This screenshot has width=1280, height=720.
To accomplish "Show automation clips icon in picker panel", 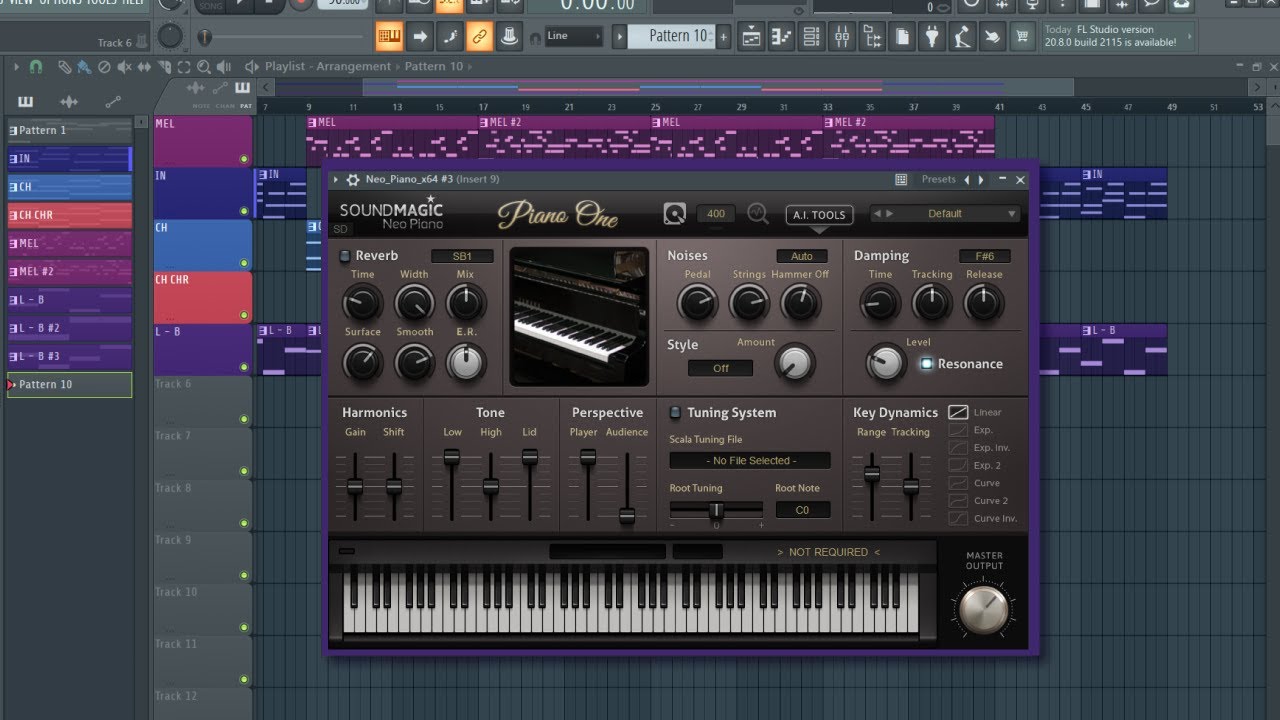I will coord(112,101).
